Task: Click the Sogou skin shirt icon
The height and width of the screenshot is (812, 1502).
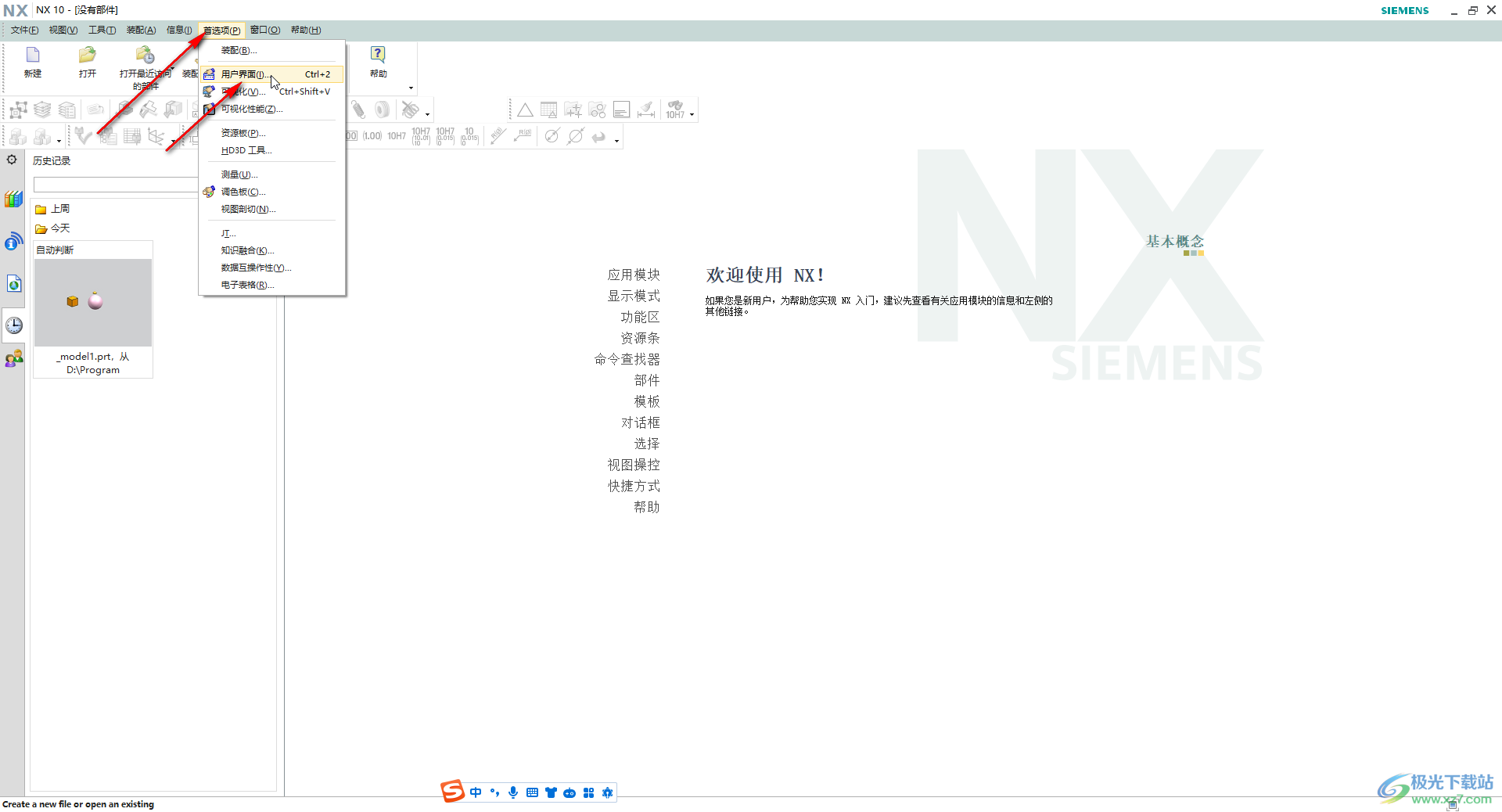Action: (551, 792)
